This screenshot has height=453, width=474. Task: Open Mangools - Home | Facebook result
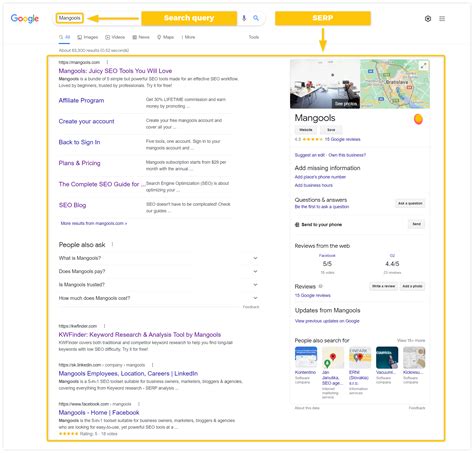[99, 413]
